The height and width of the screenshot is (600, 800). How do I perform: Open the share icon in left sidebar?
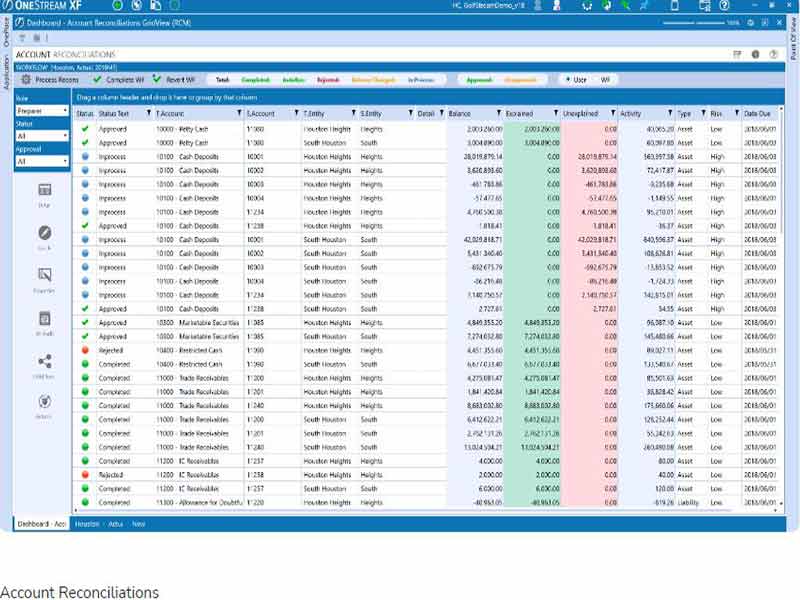click(x=44, y=362)
